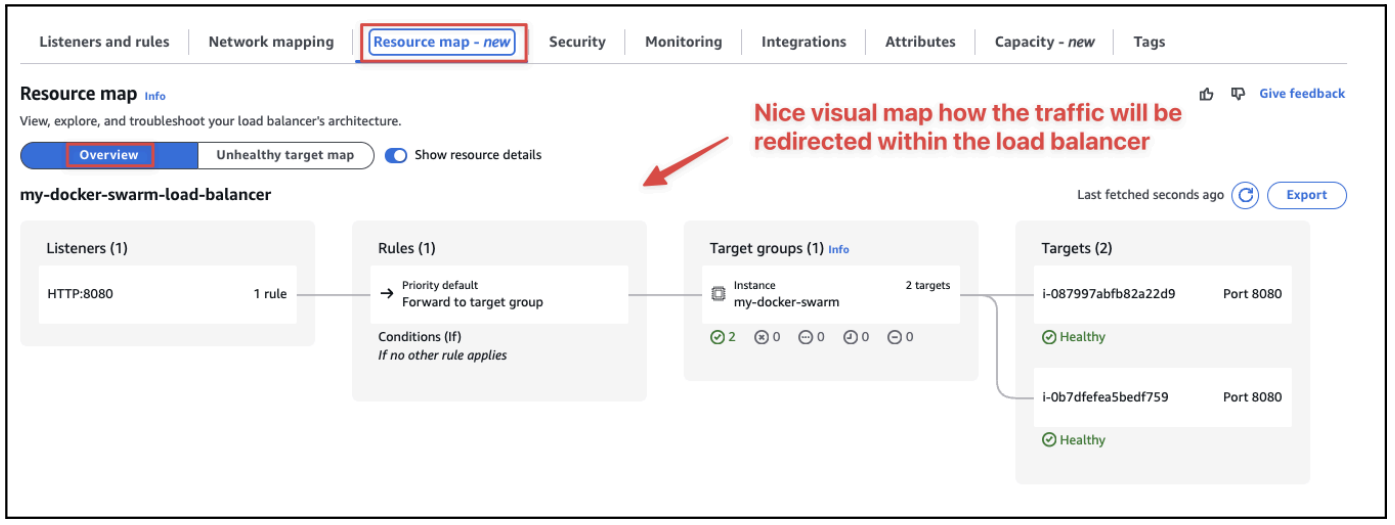This screenshot has height=525, width=1395.
Task: Click Healthy check icon under i-087997abfb82a22d9
Action: 1049,337
